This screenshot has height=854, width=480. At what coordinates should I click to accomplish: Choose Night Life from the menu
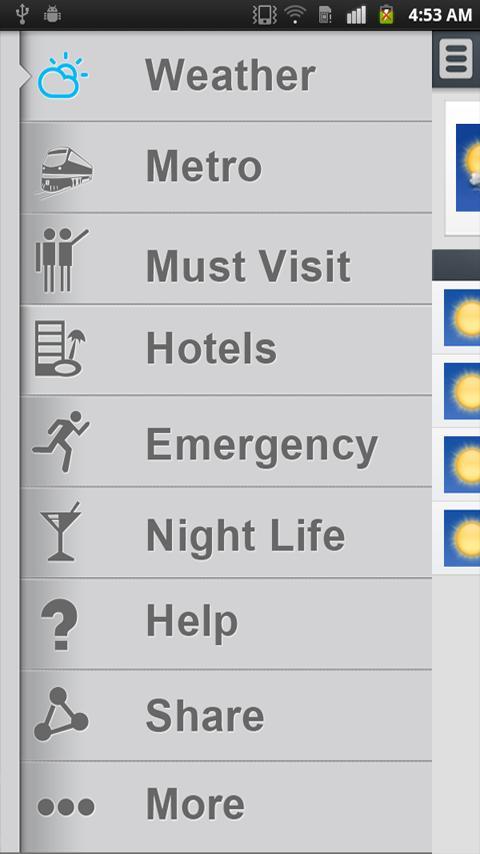[226, 533]
